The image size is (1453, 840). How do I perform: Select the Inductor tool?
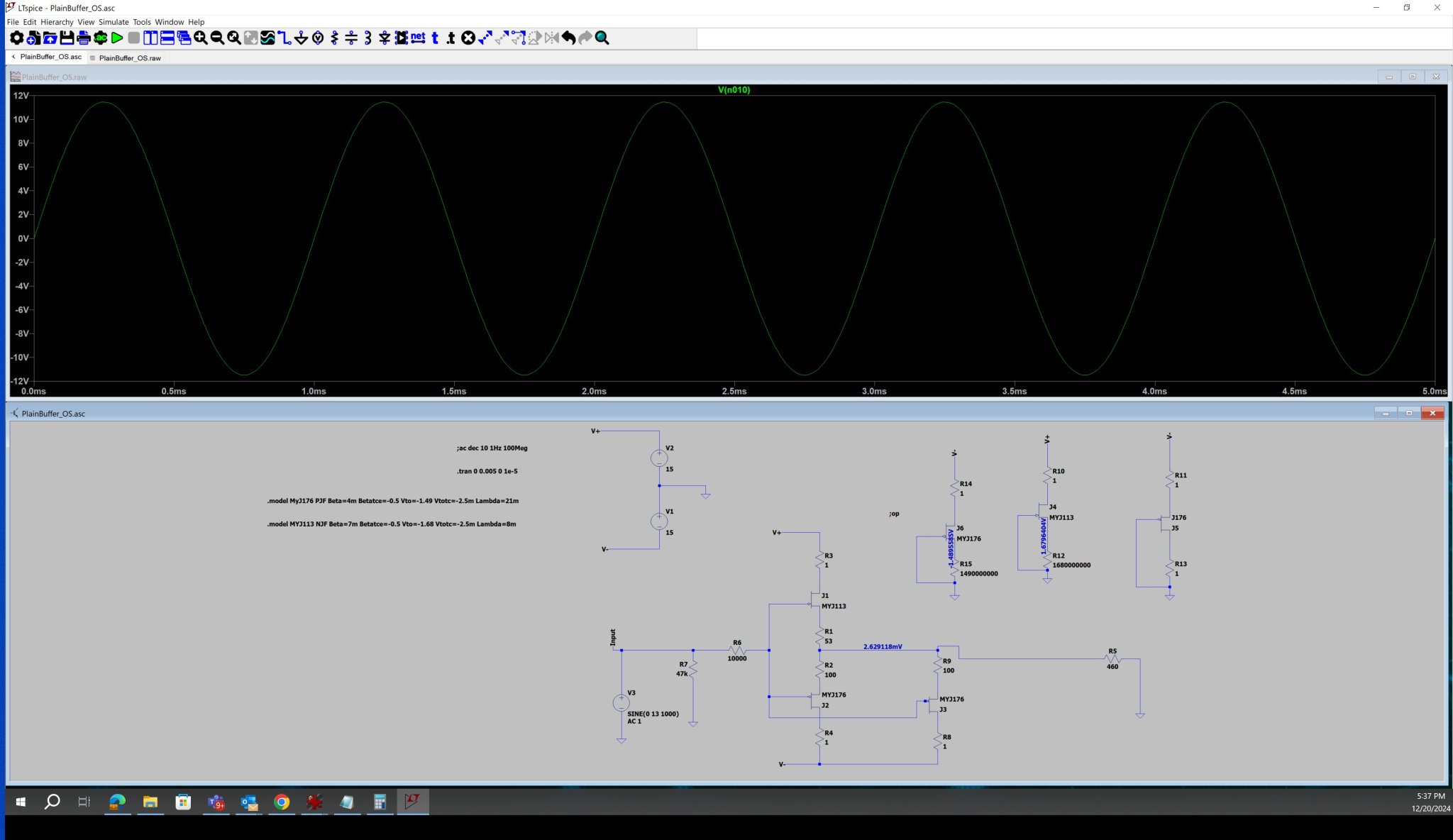[368, 38]
